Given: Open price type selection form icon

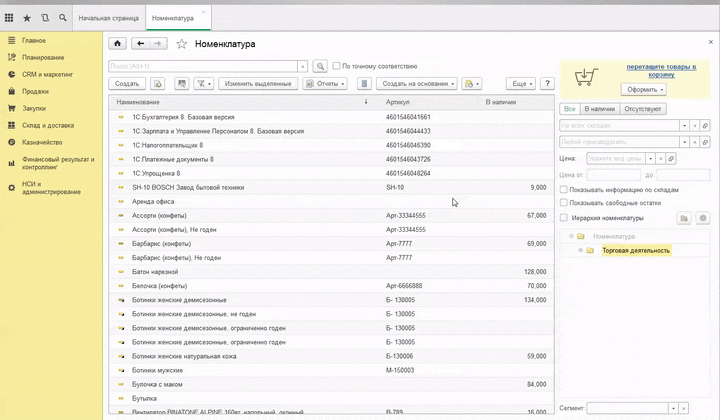Looking at the screenshot, I should [x=671, y=159].
